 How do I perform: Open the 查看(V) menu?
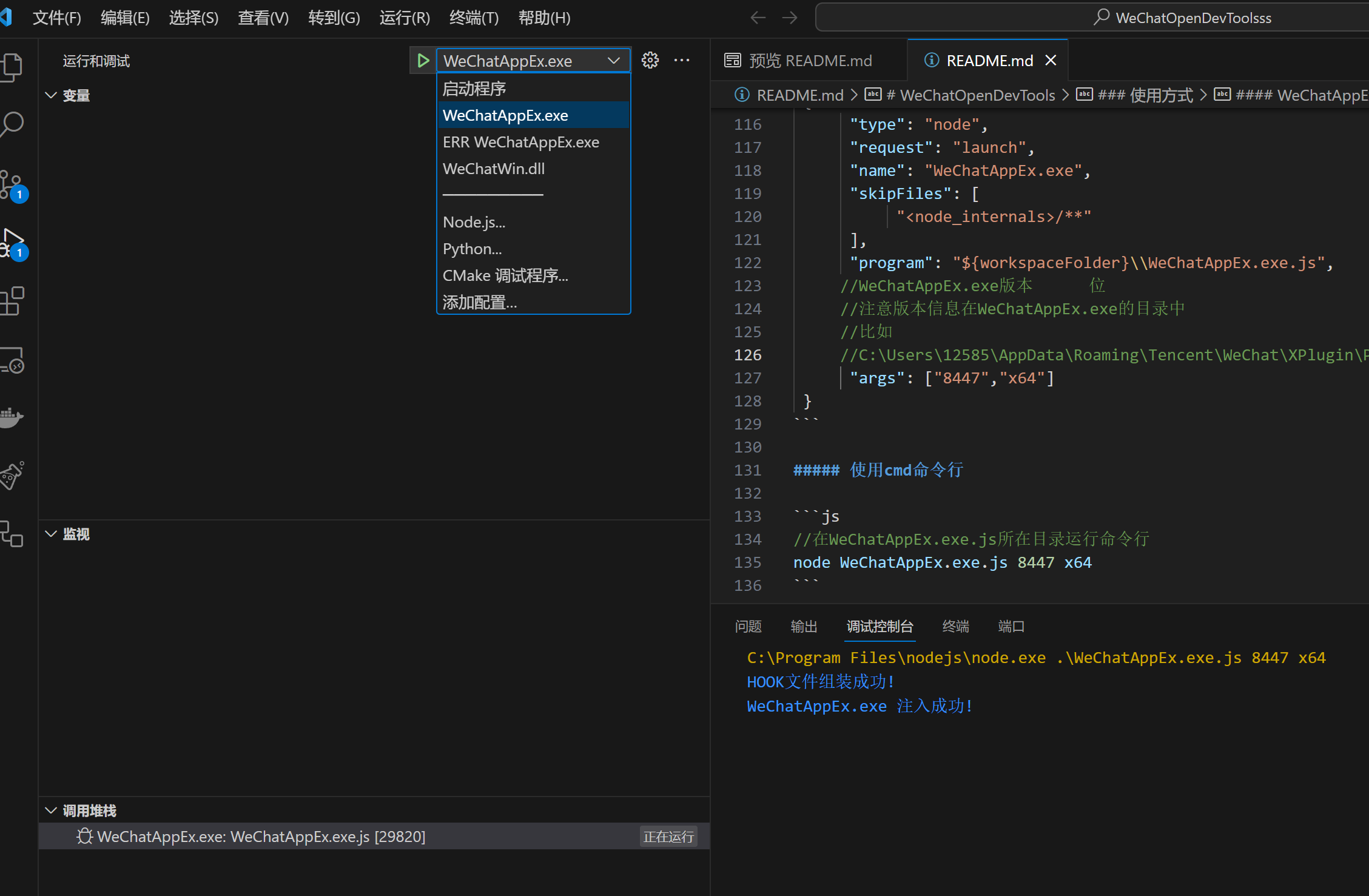coord(263,18)
